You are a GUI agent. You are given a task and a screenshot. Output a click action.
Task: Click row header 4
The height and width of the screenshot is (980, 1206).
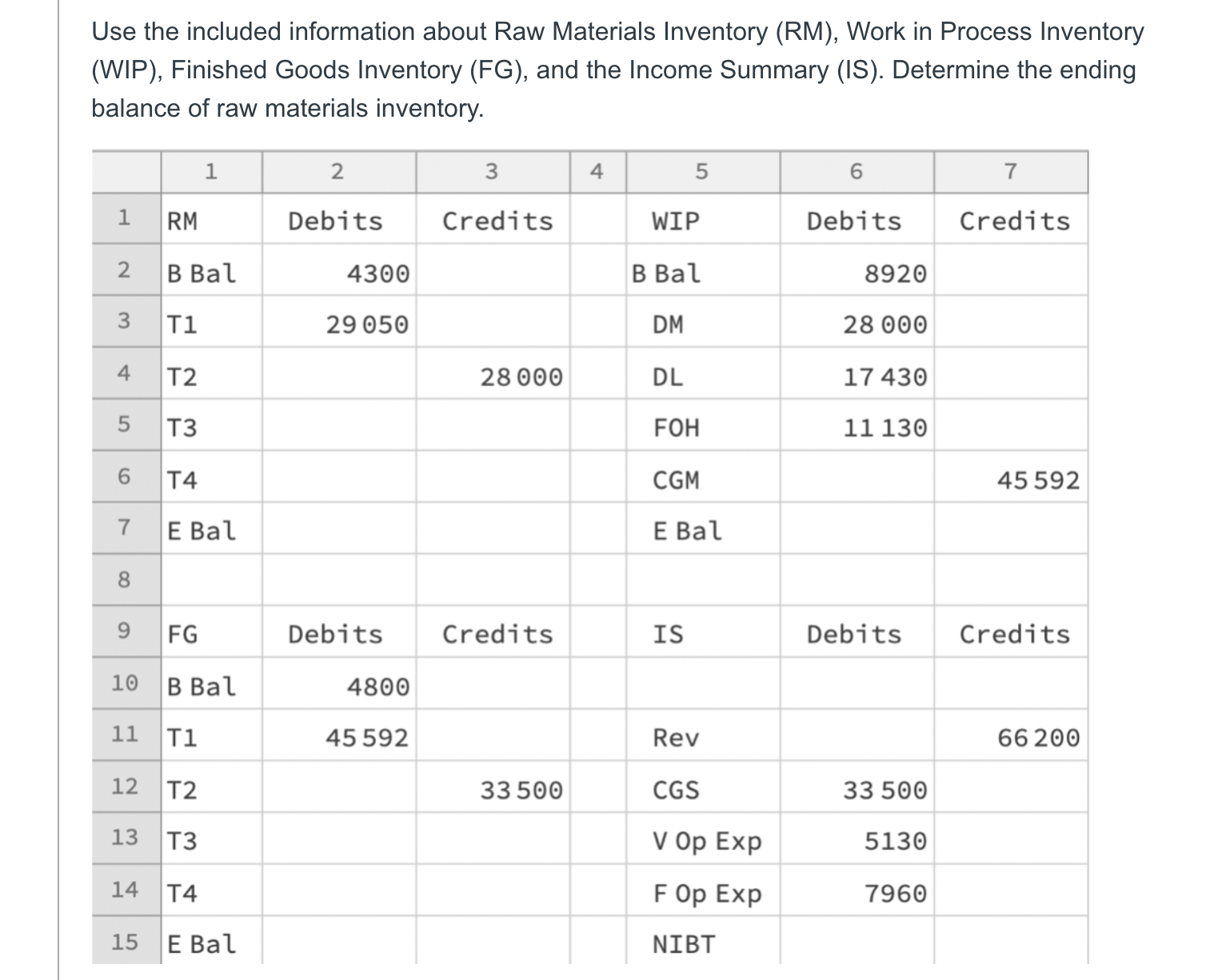pos(126,373)
